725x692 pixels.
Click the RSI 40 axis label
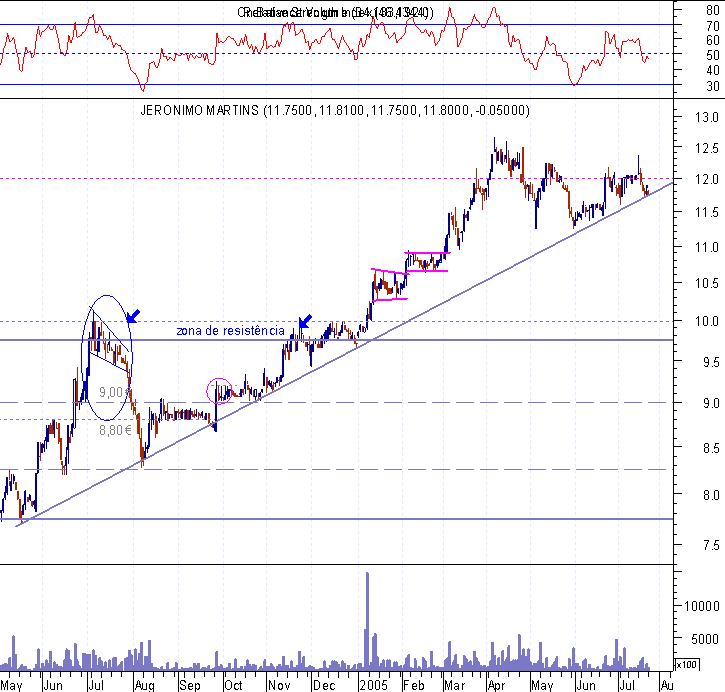click(x=713, y=70)
